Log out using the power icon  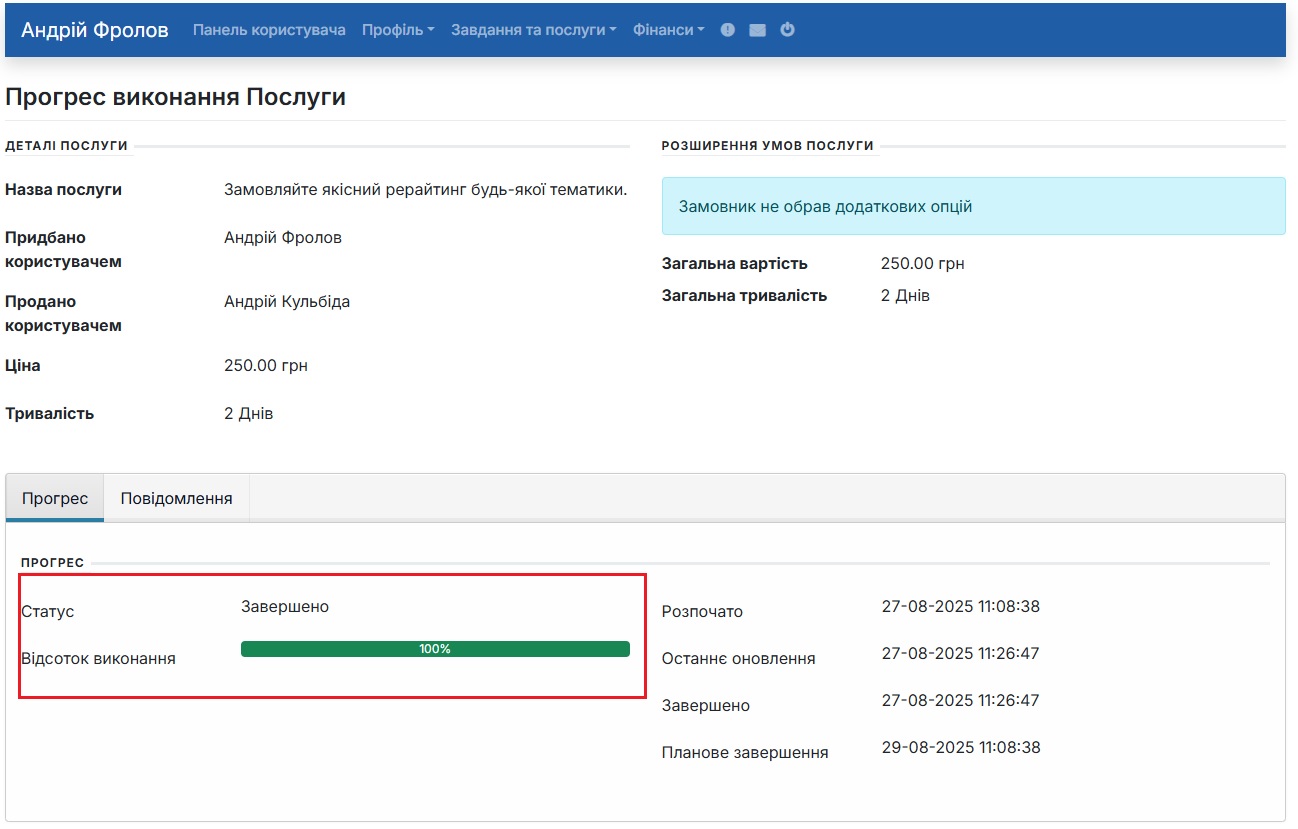(x=787, y=29)
